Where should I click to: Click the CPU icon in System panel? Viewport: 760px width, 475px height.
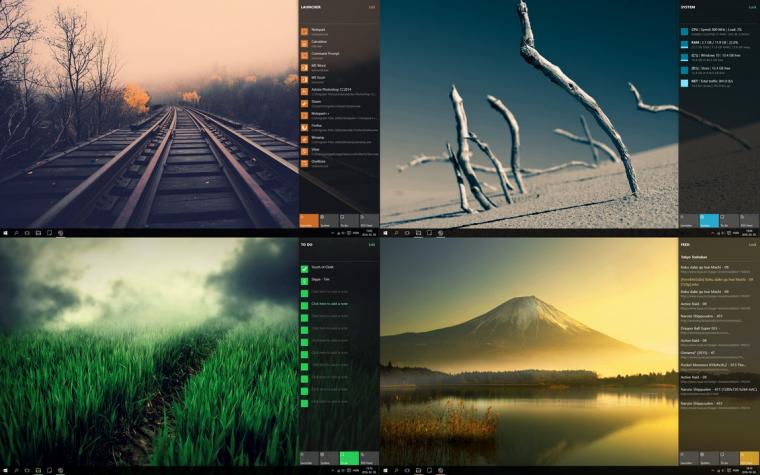[685, 31]
